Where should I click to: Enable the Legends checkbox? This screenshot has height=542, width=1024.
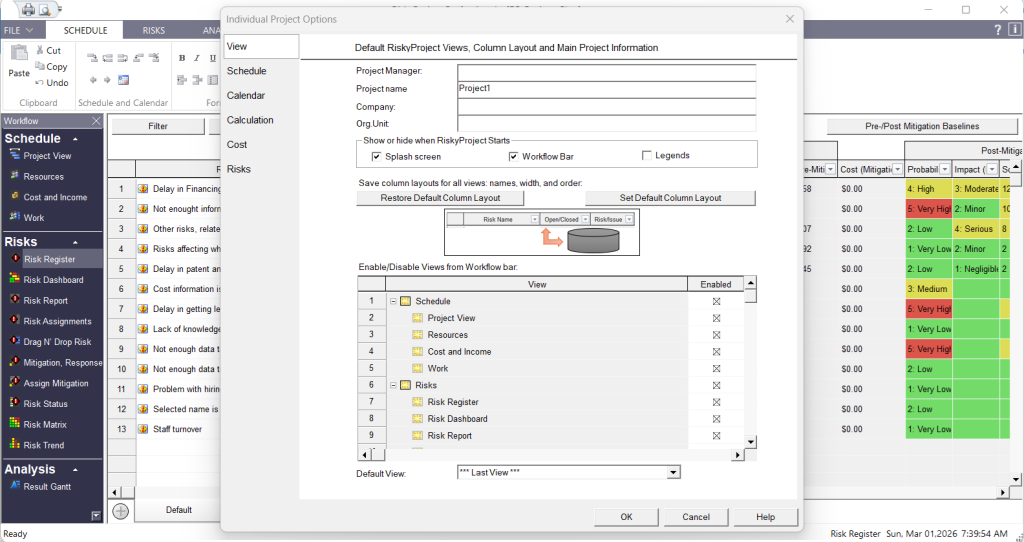coord(647,156)
